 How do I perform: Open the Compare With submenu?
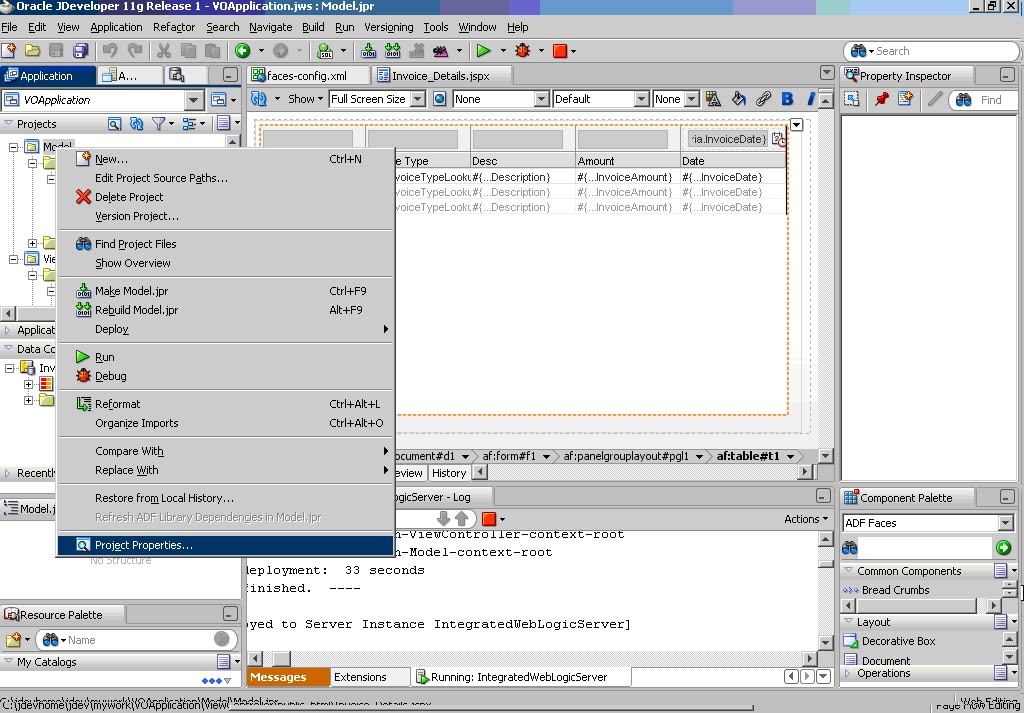point(226,451)
